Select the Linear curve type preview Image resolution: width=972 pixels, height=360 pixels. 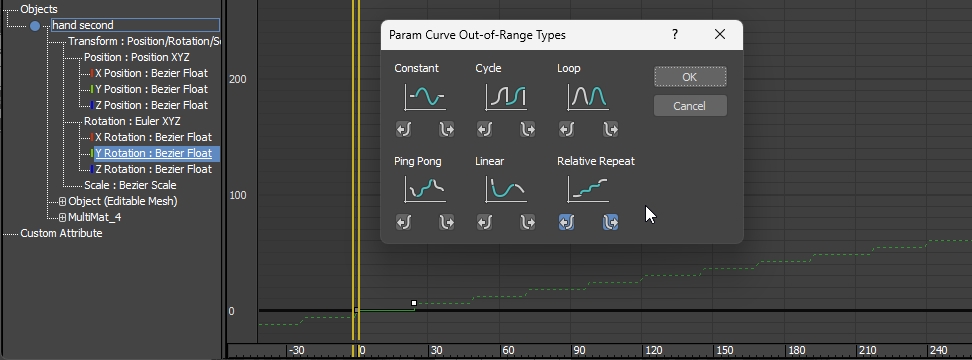tap(506, 189)
